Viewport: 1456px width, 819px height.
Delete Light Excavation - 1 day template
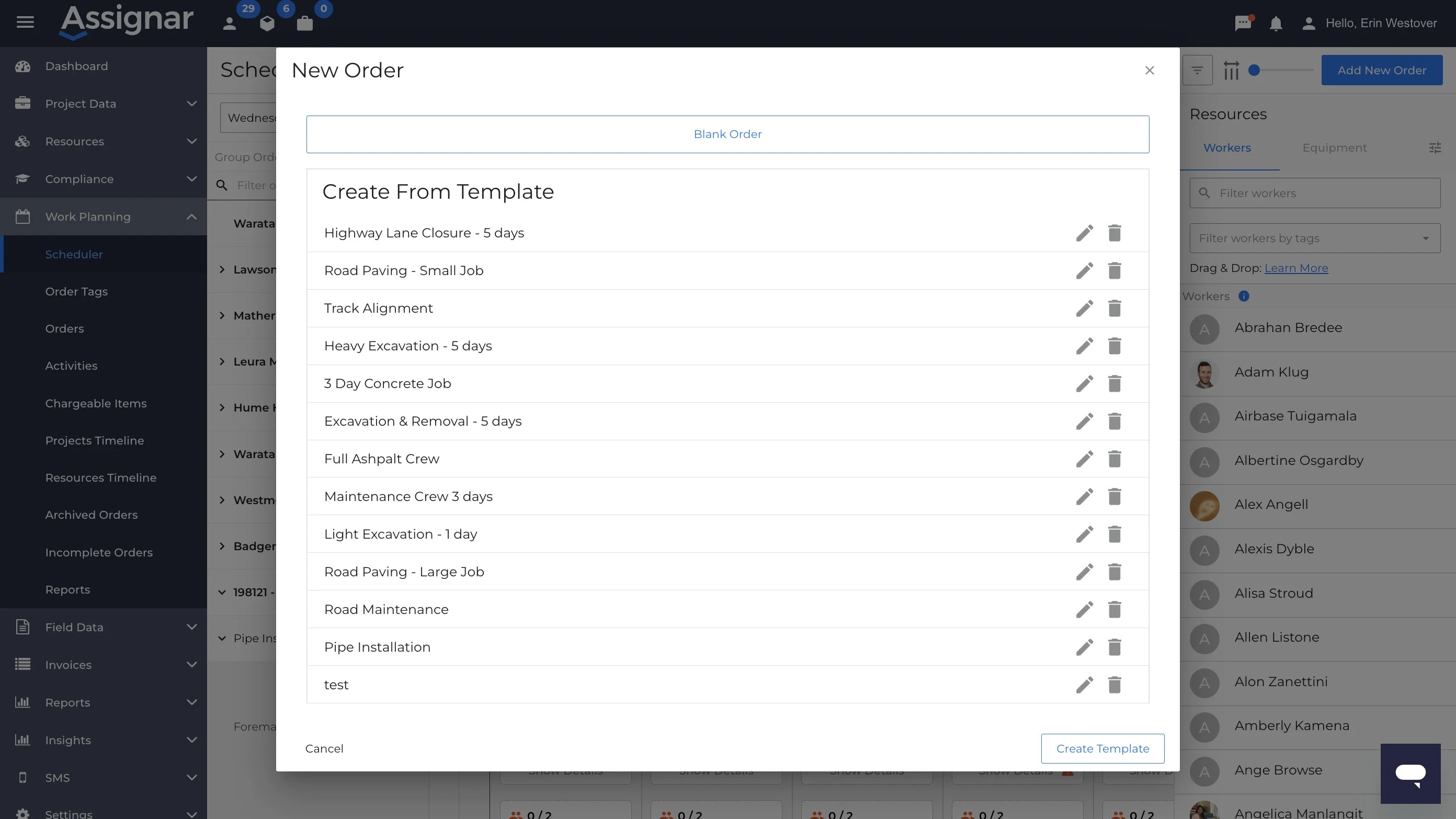pos(1114,534)
